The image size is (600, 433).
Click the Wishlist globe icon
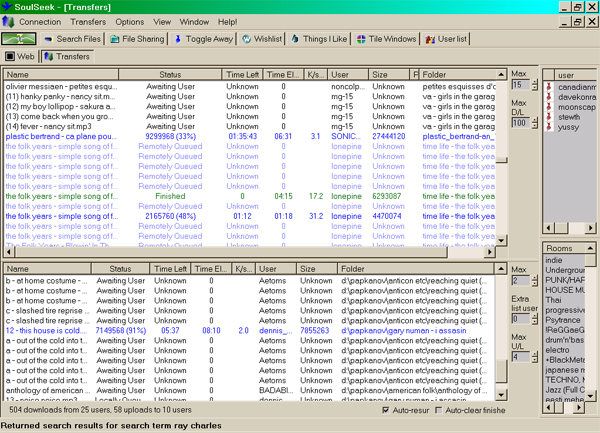click(x=247, y=39)
